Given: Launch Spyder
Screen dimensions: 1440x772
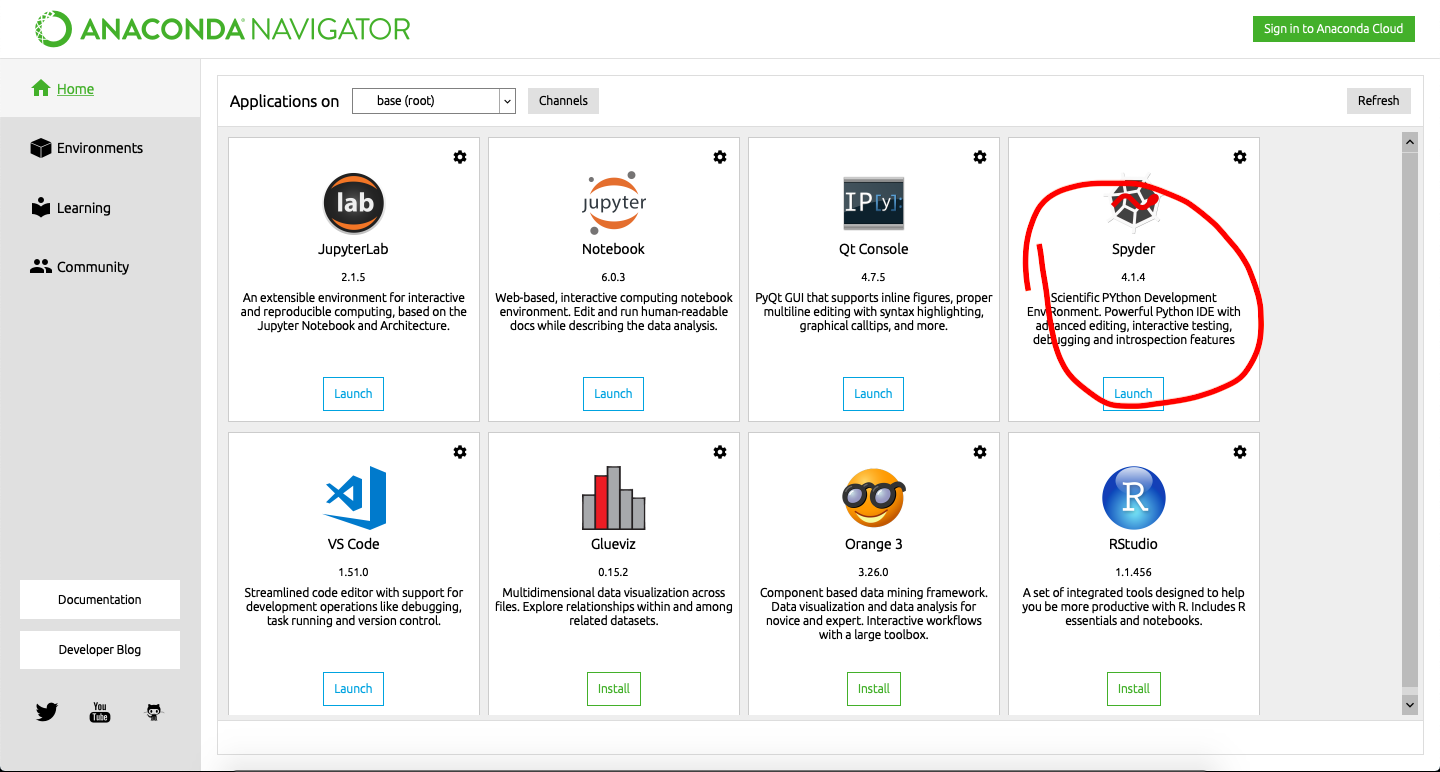Looking at the screenshot, I should 1133,394.
